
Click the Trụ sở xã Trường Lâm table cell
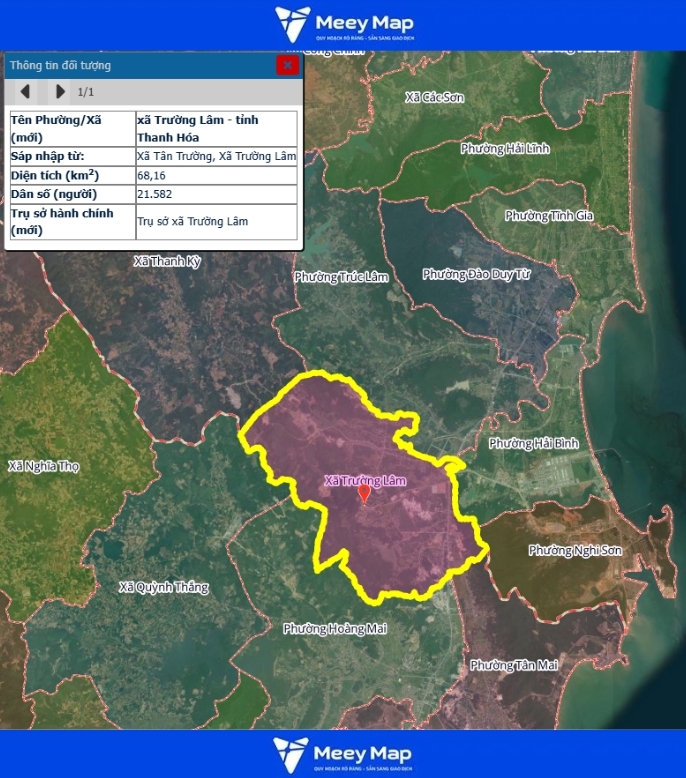coord(216,221)
